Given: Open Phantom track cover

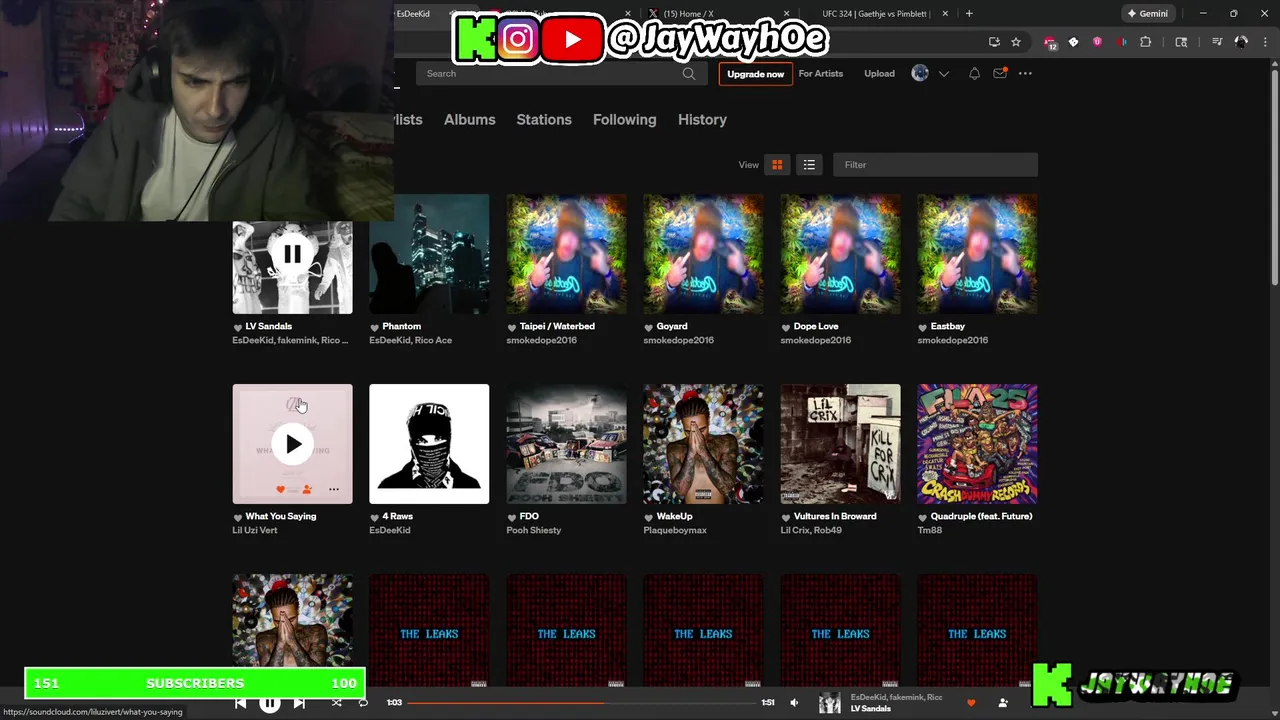Looking at the screenshot, I should click(429, 254).
